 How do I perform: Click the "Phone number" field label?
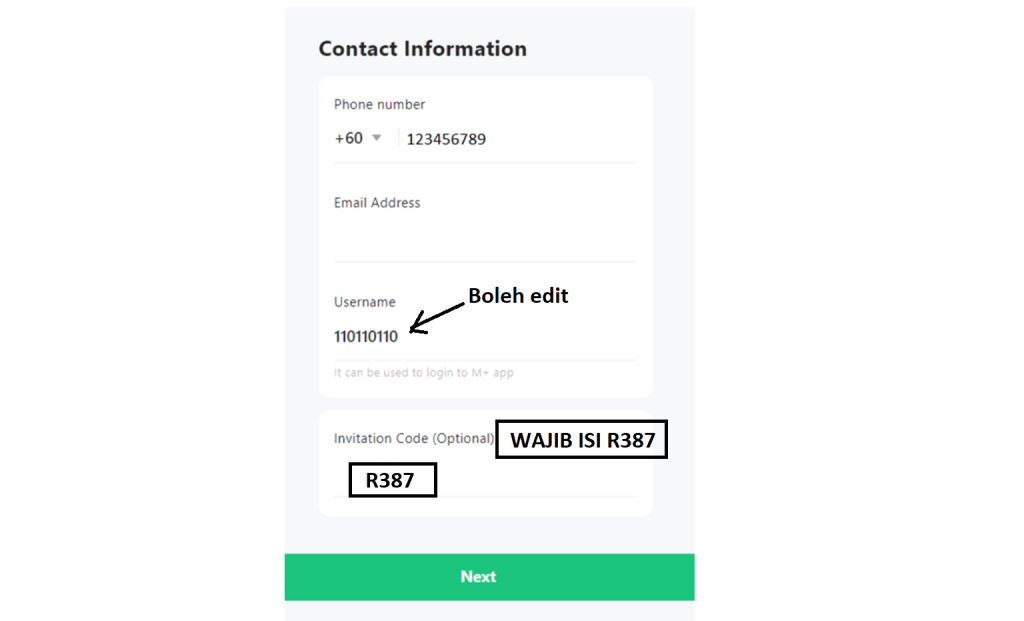(x=379, y=104)
